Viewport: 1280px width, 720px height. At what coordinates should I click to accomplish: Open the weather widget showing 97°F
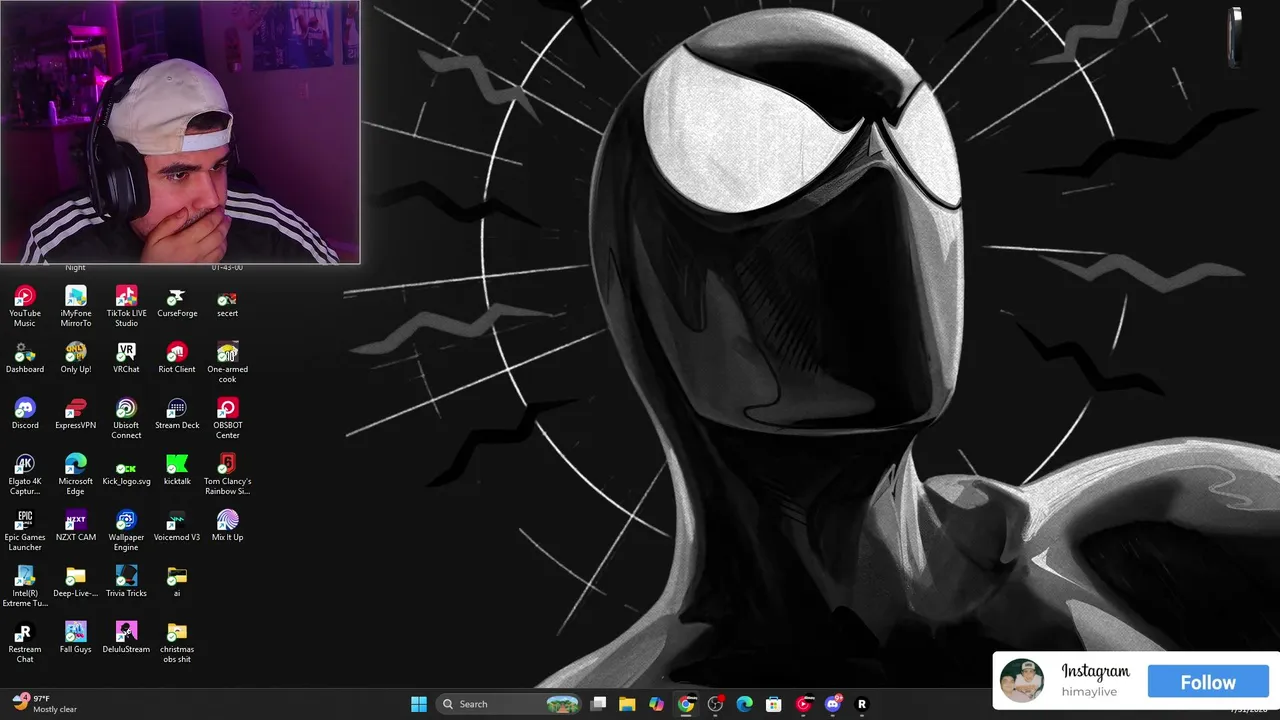pyautogui.click(x=44, y=704)
